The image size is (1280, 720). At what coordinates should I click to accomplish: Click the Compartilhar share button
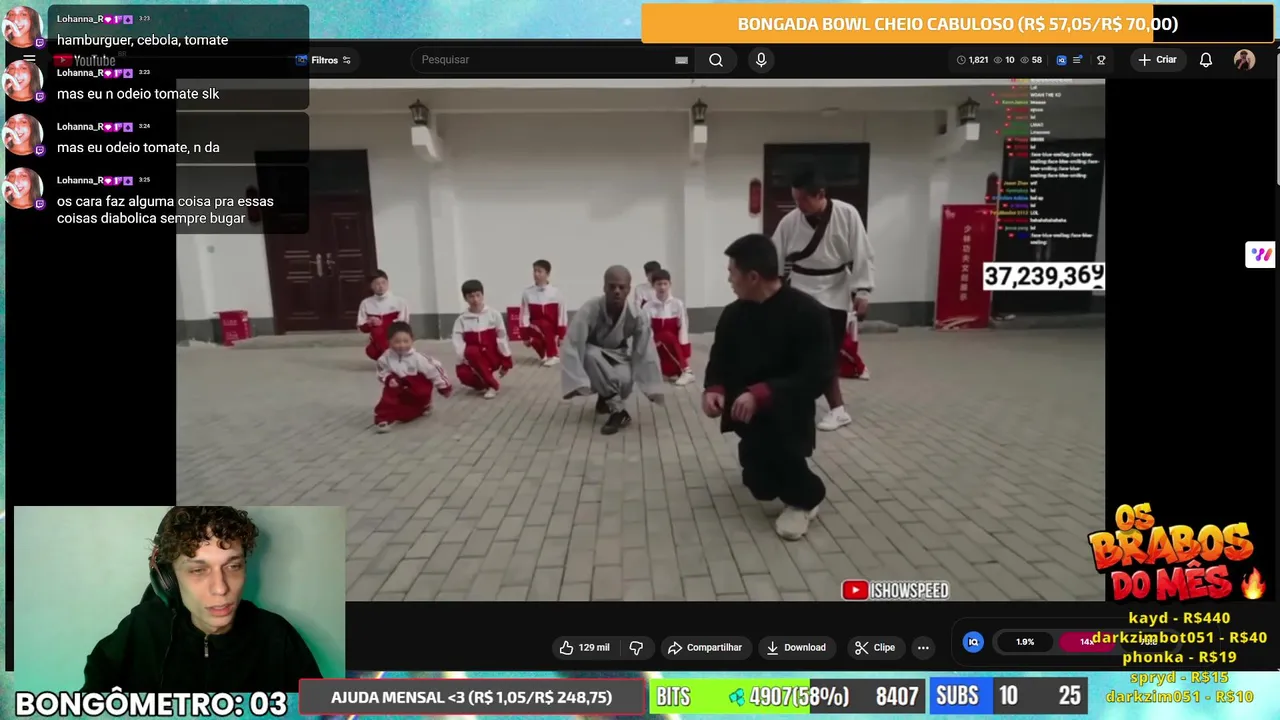[x=705, y=647]
